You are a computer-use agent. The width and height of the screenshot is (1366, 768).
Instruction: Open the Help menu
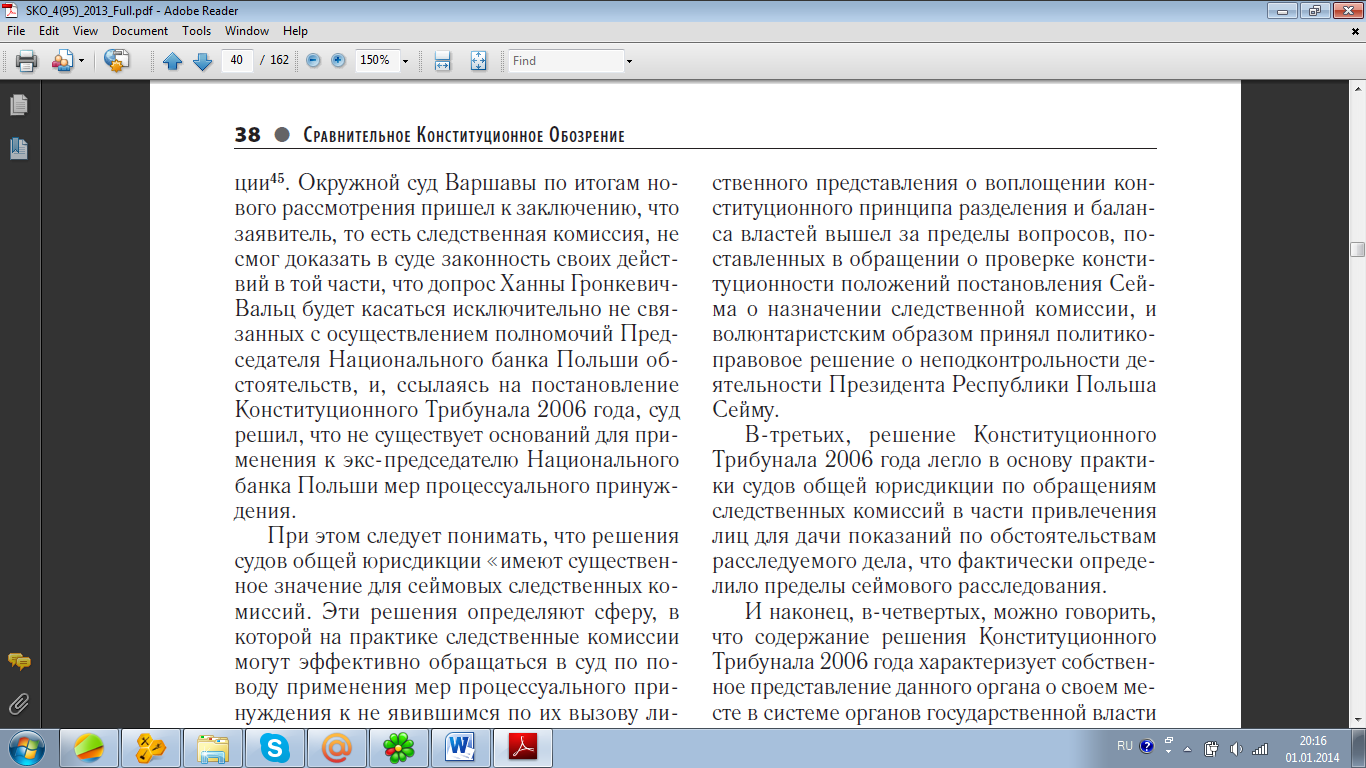click(x=295, y=31)
